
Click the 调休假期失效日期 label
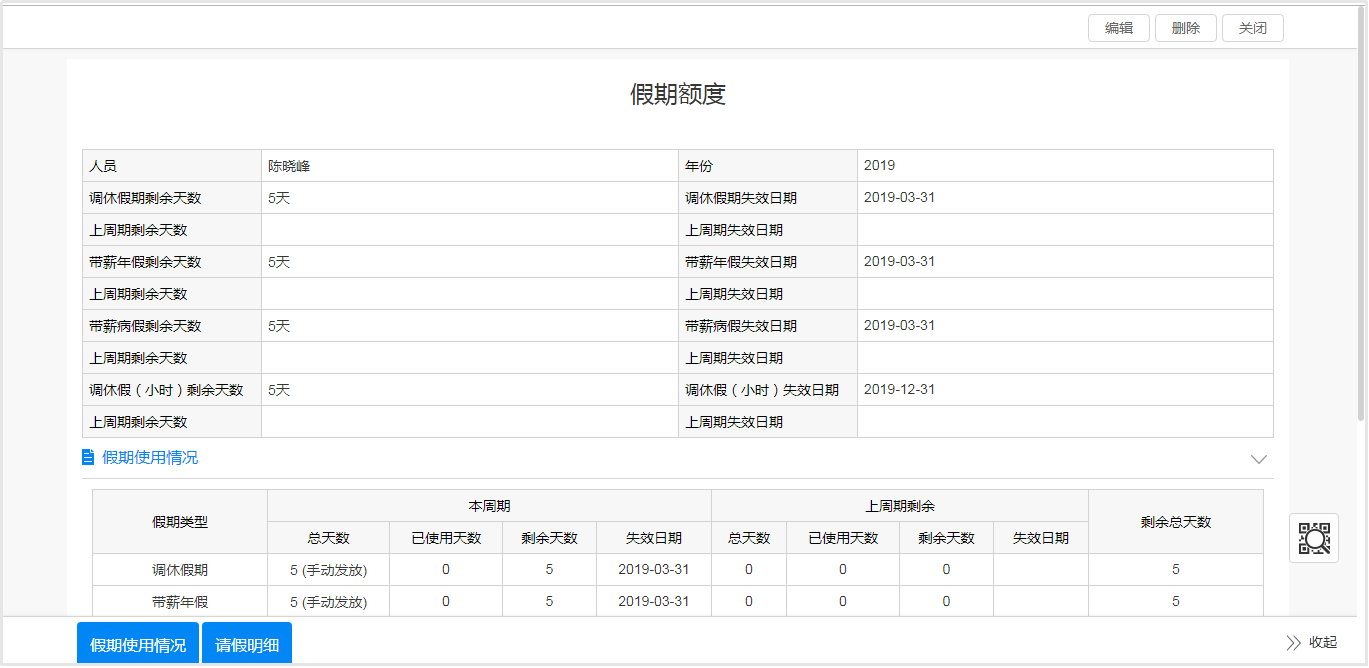pos(741,198)
